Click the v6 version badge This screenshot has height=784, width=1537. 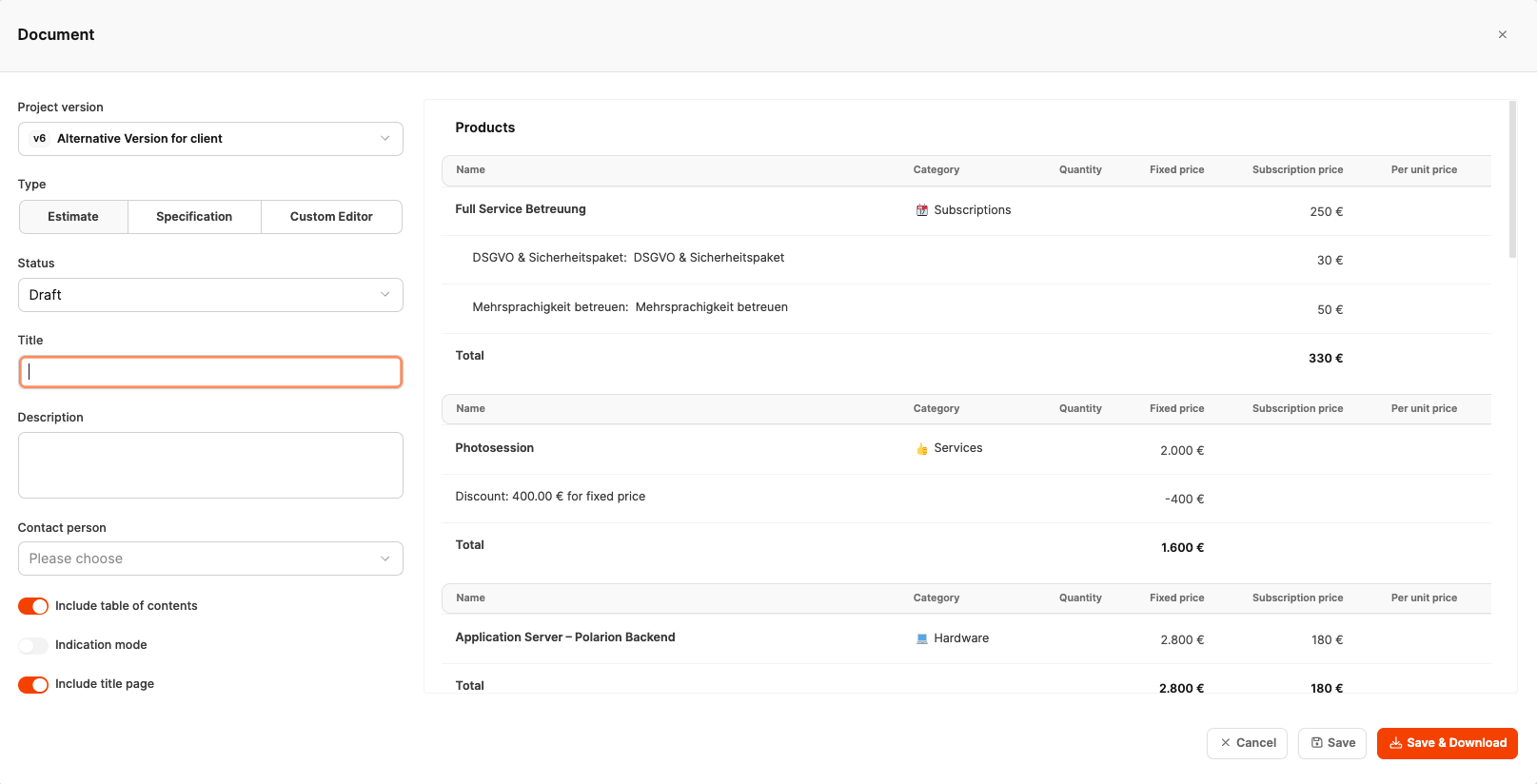click(x=39, y=139)
